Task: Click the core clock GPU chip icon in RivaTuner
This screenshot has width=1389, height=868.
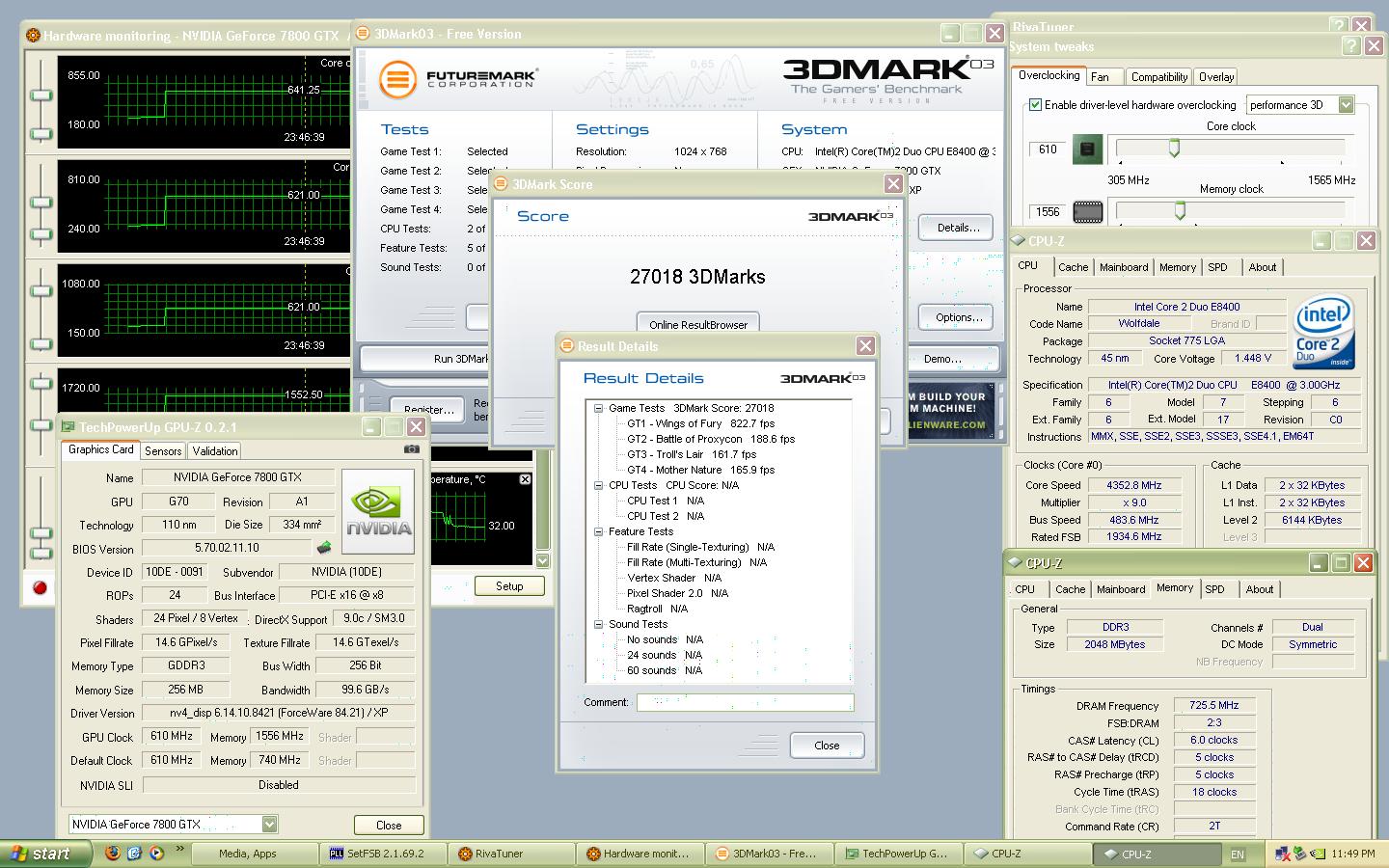Action: click(x=1088, y=149)
